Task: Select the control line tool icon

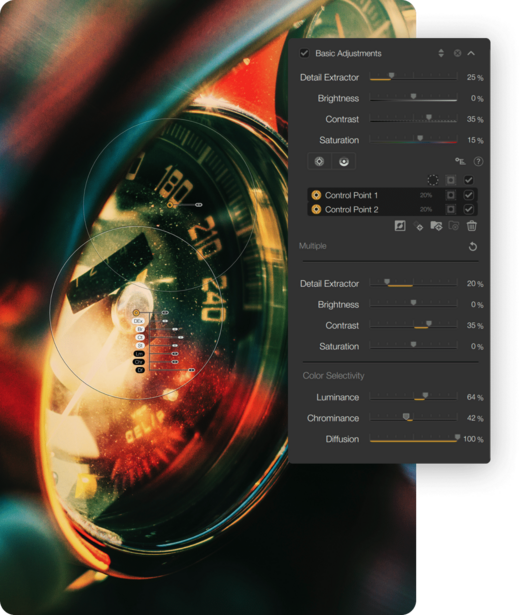Action: click(344, 161)
